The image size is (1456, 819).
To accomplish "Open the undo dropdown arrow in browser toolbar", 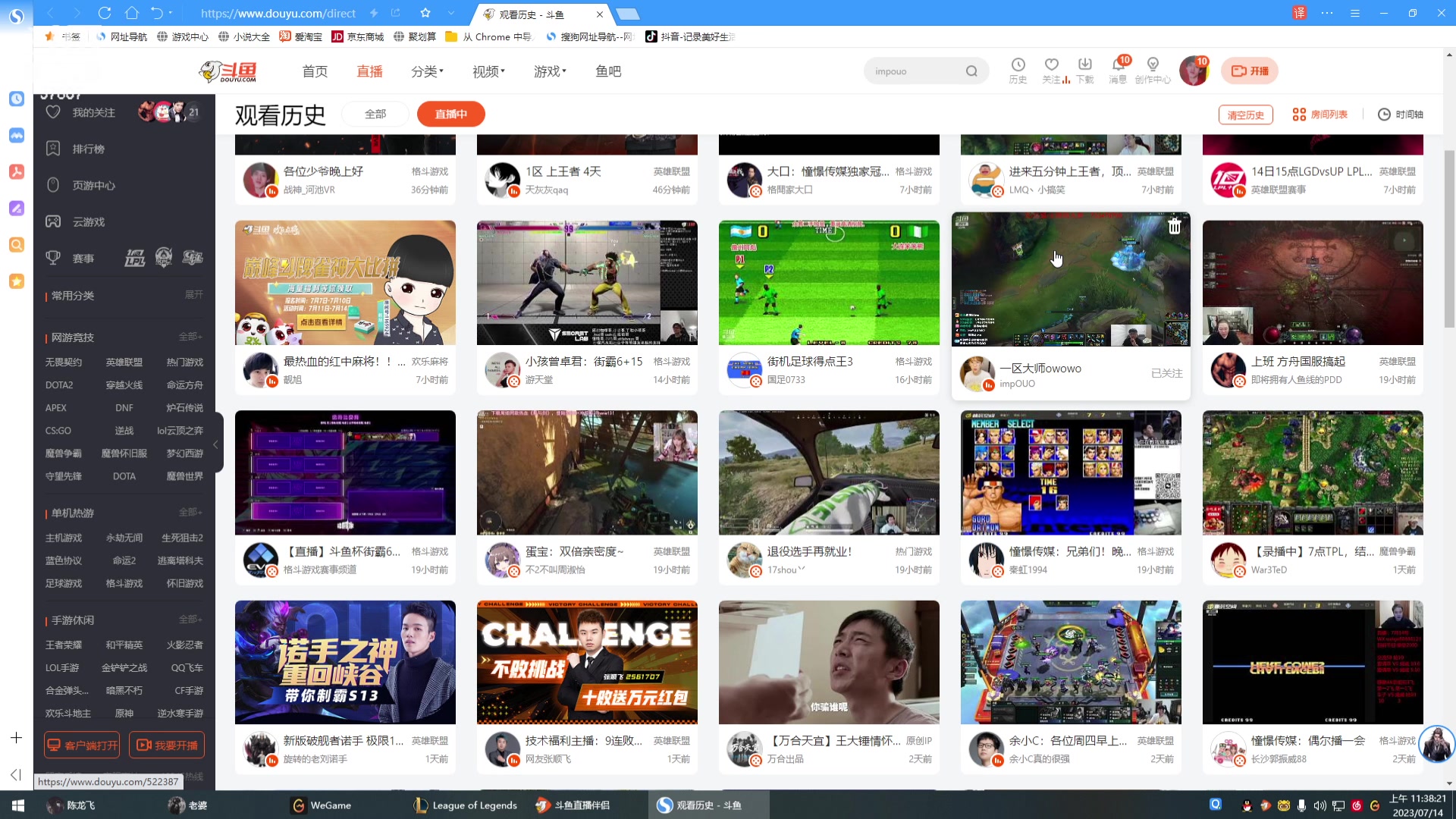I will pyautogui.click(x=171, y=13).
